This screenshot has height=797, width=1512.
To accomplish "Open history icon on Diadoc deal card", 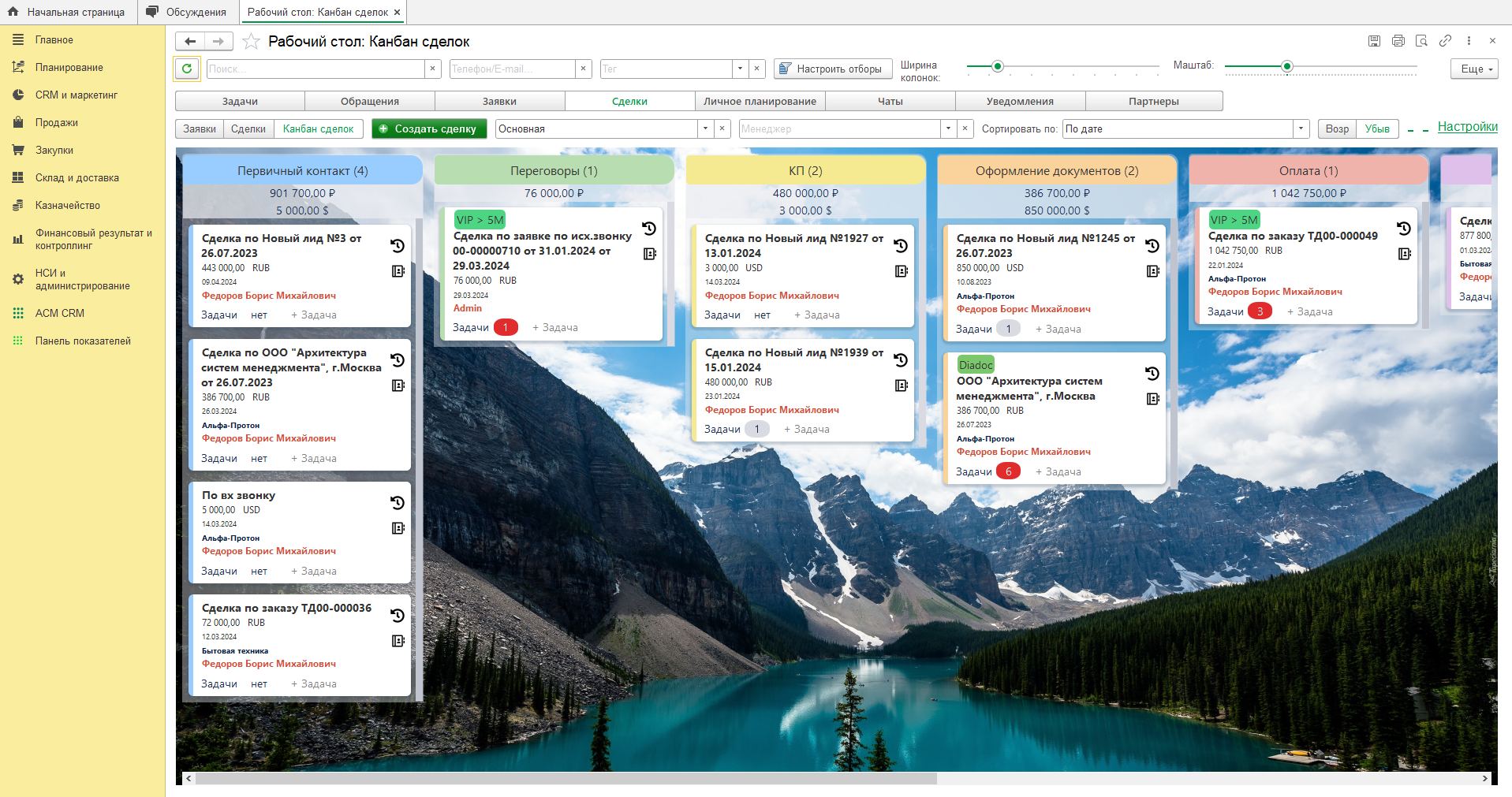I will point(1152,374).
